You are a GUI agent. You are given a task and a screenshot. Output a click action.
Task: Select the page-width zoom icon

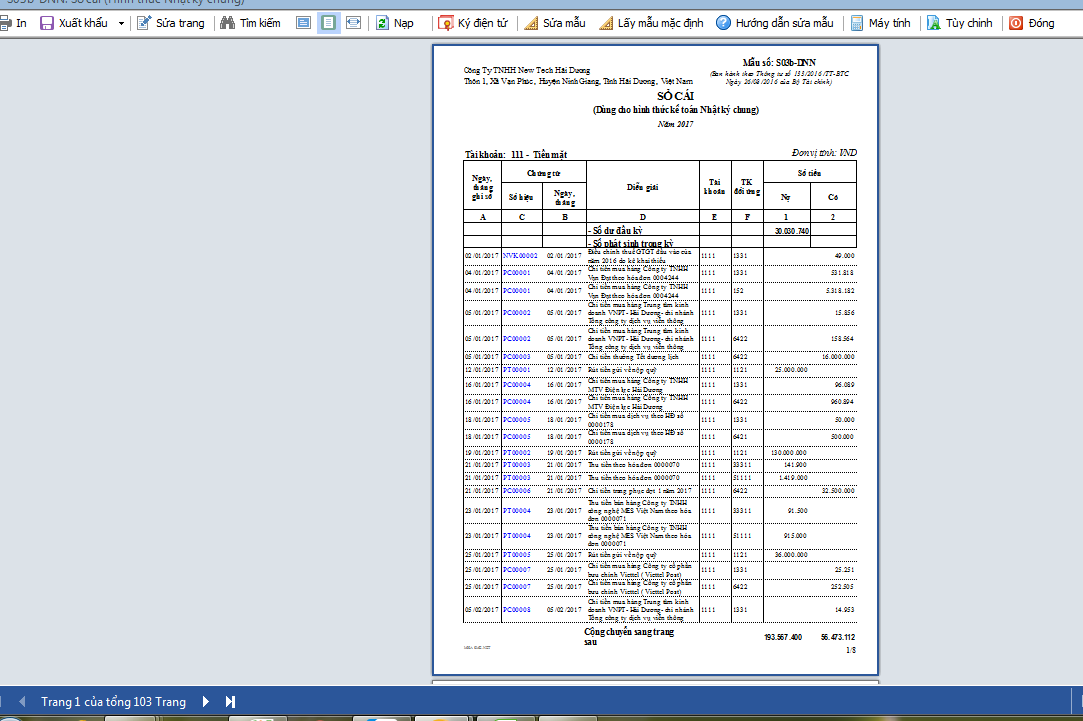[x=354, y=23]
